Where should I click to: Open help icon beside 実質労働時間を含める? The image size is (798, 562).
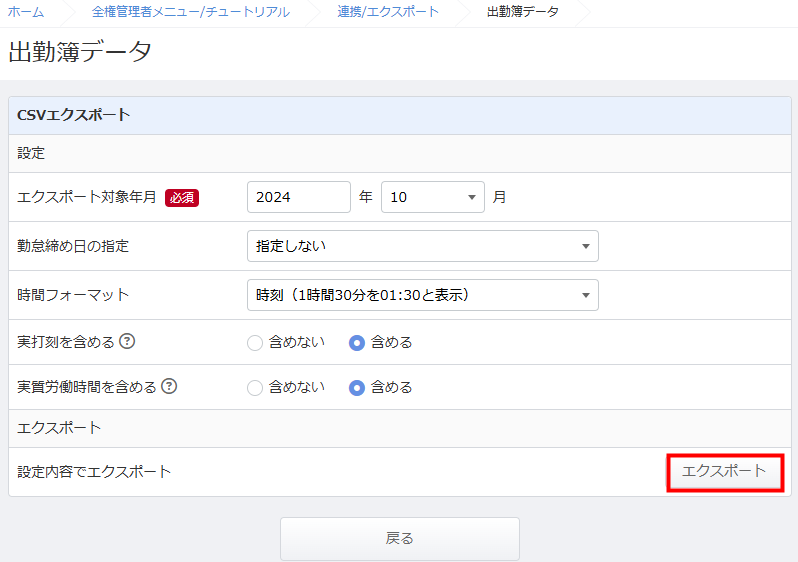pyautogui.click(x=169, y=386)
